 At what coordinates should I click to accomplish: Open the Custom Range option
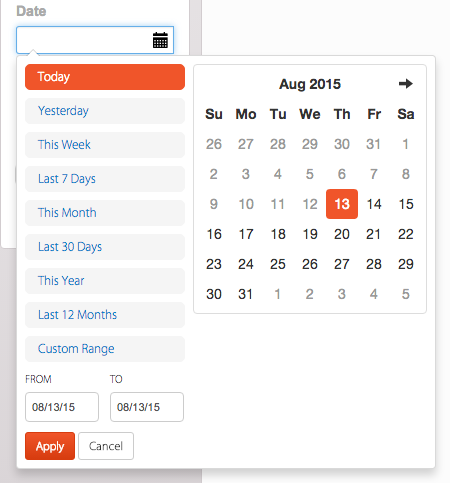click(x=105, y=349)
